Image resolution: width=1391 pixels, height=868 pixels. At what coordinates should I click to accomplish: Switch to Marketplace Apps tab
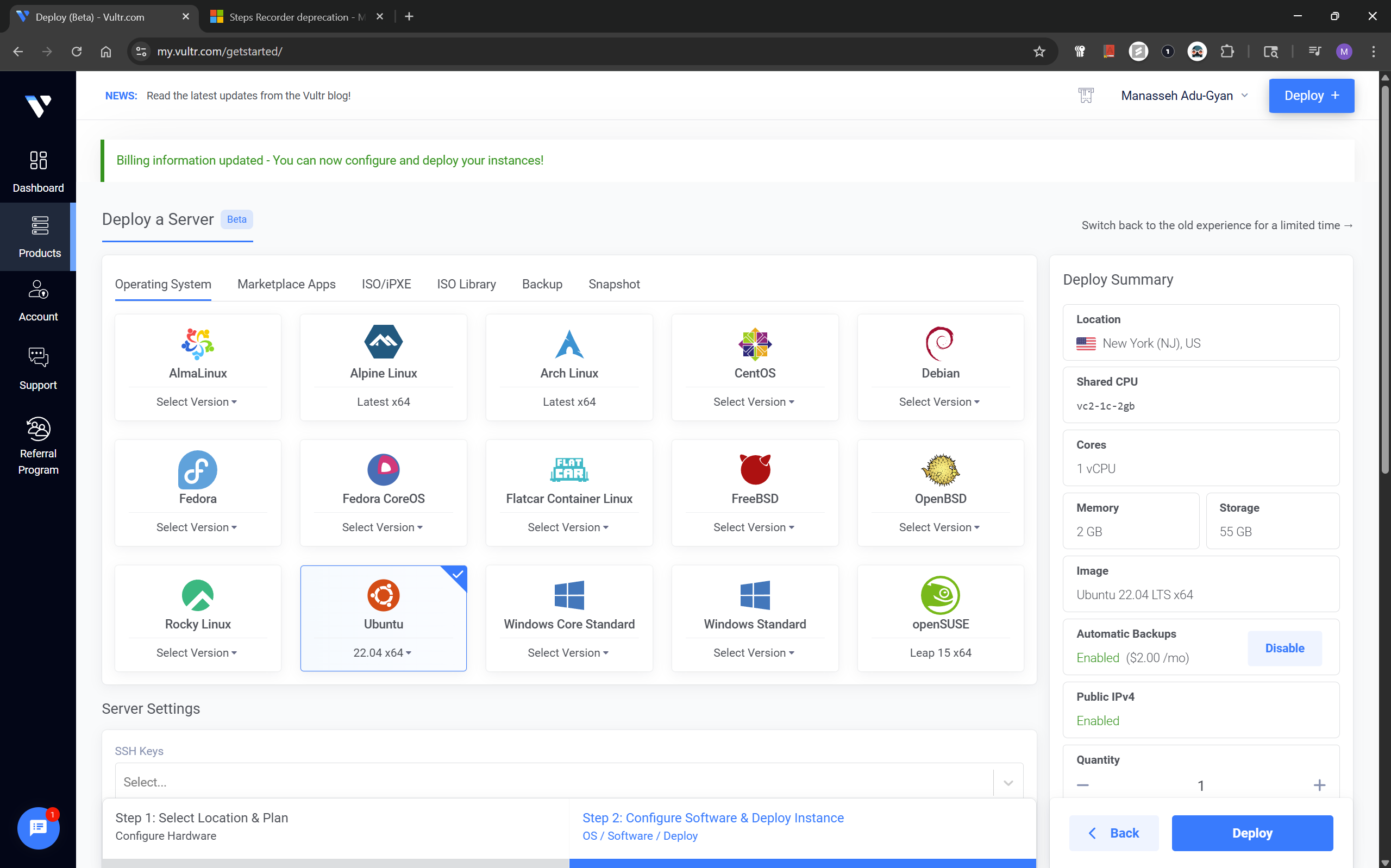(x=286, y=284)
